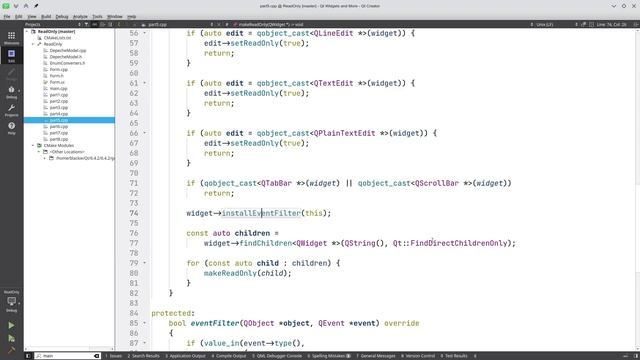Close the part5.cpp document
640x360 pixels.
pos(219,24)
